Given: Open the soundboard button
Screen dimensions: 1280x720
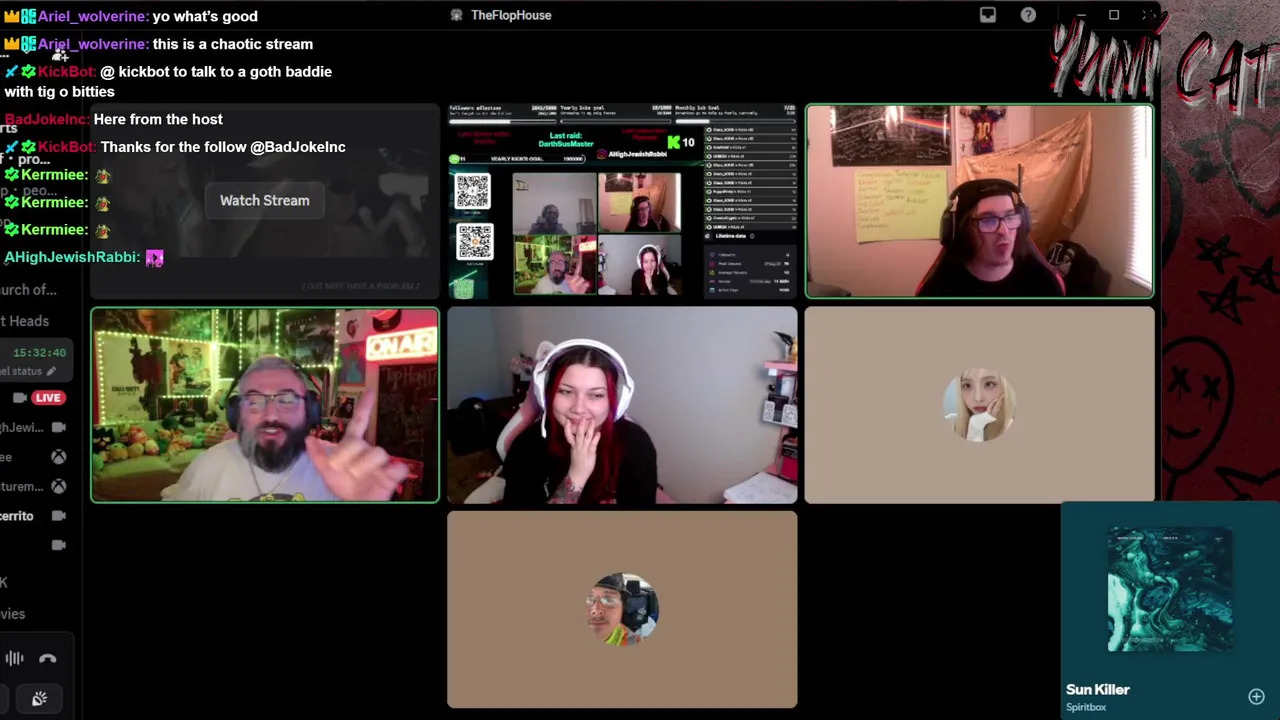Looking at the screenshot, I should click(x=39, y=699).
